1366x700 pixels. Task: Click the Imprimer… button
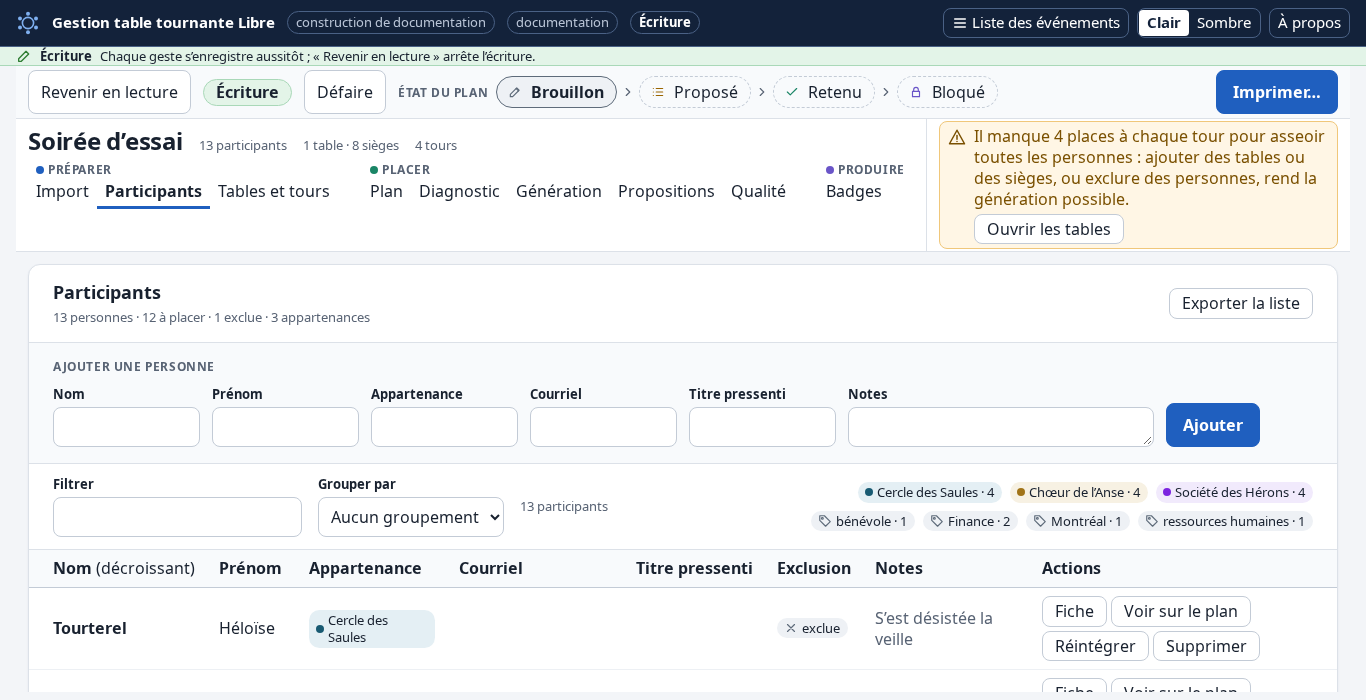point(1277,92)
